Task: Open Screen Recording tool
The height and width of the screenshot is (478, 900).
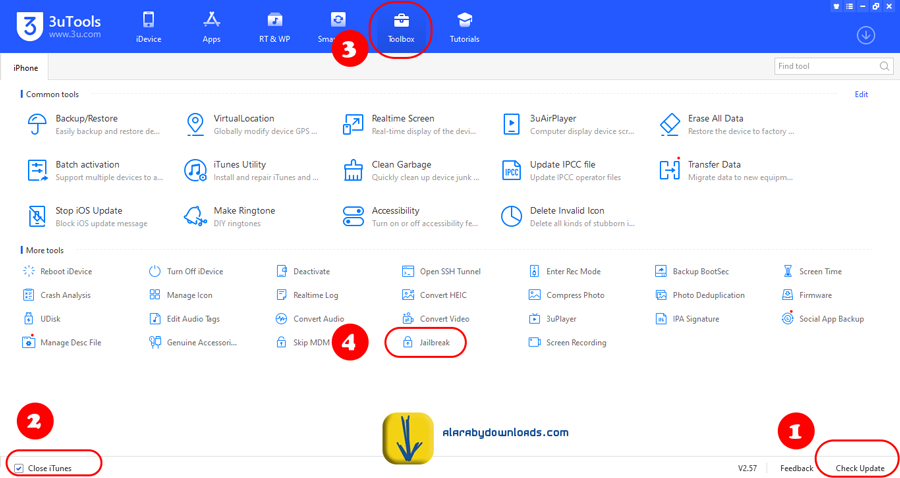Action: 568,343
